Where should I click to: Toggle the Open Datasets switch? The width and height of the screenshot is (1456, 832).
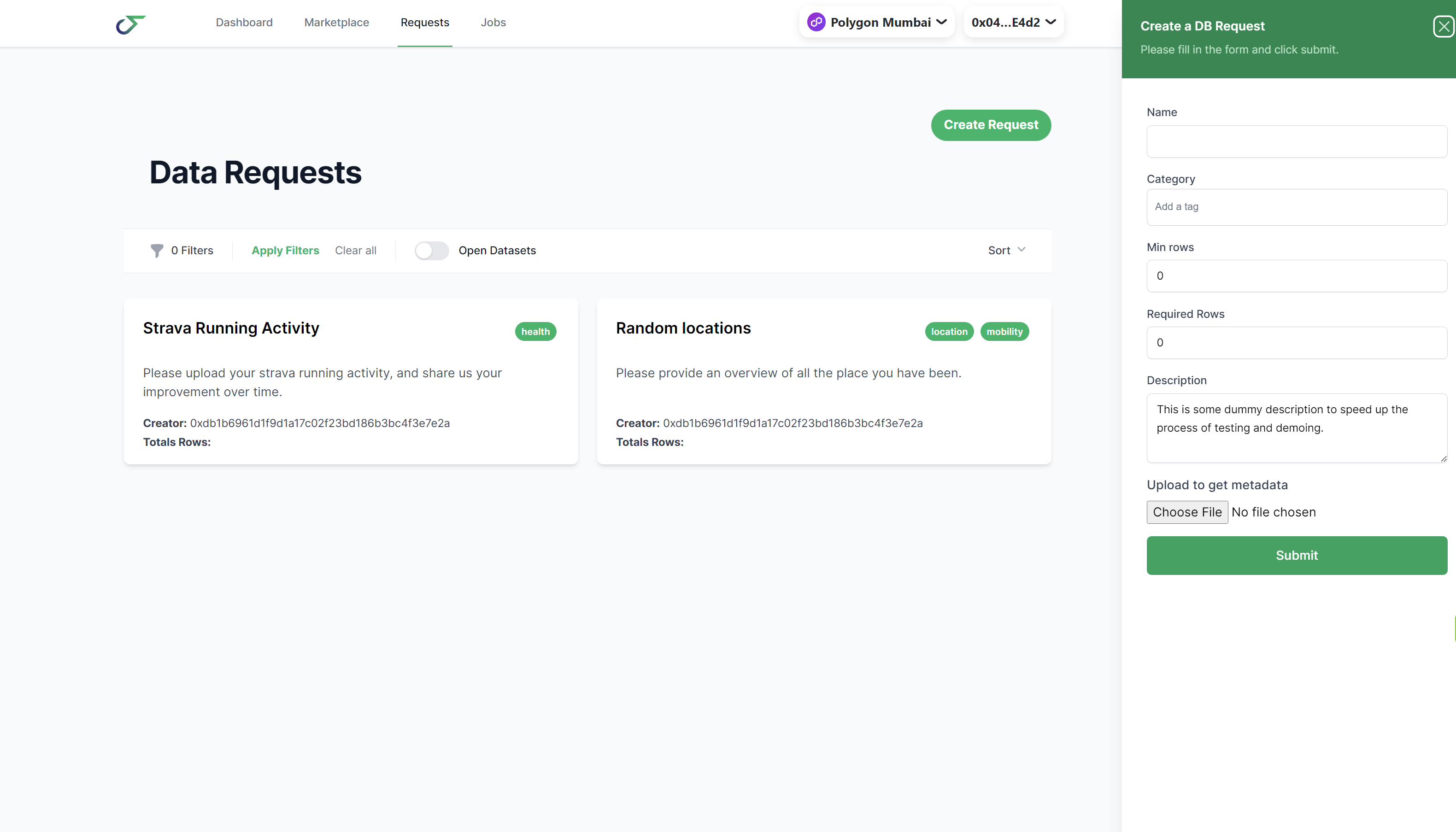[x=431, y=250]
